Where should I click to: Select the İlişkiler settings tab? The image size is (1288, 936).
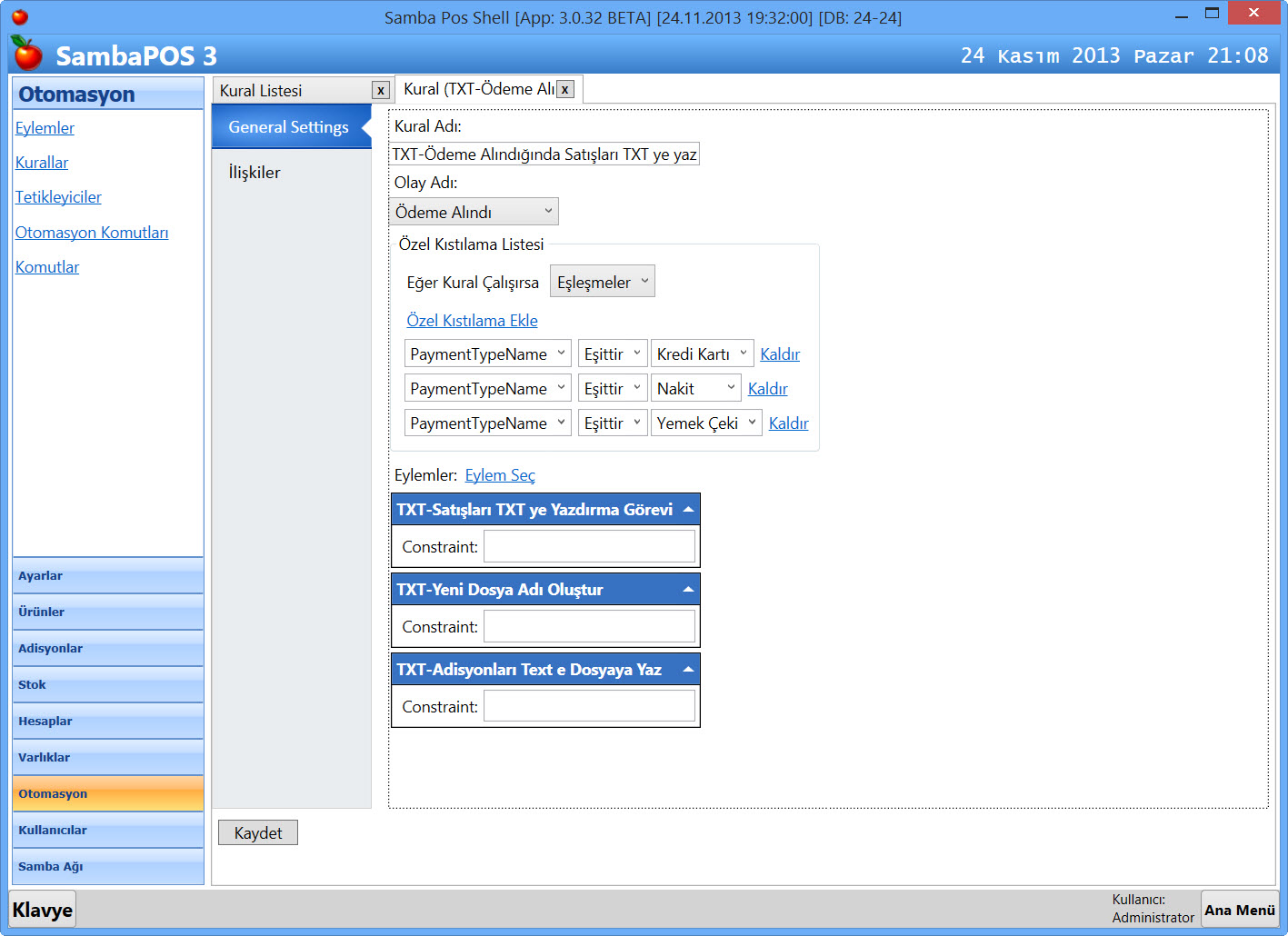click(255, 173)
